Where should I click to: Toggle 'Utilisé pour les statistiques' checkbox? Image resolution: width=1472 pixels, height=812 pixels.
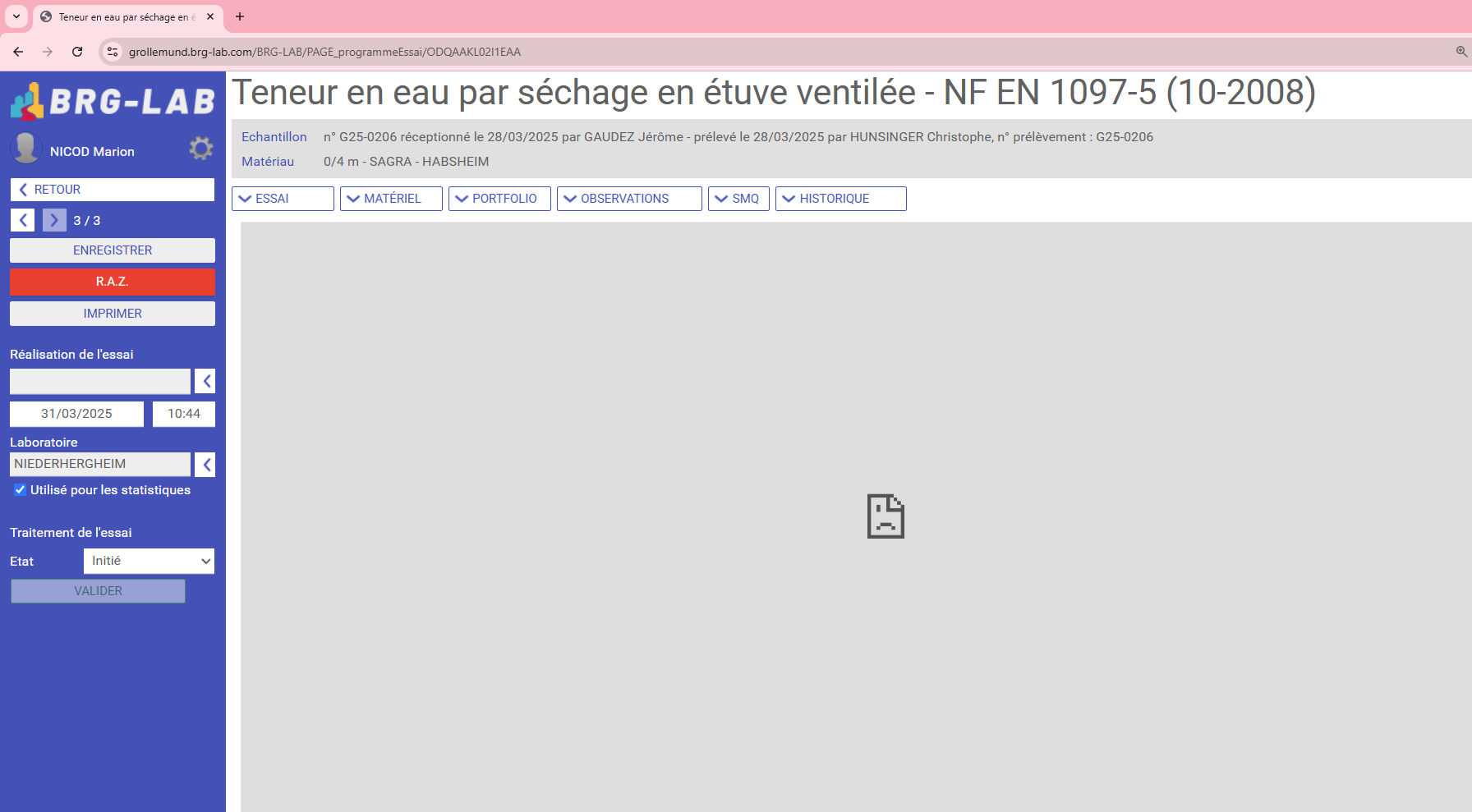(x=21, y=490)
